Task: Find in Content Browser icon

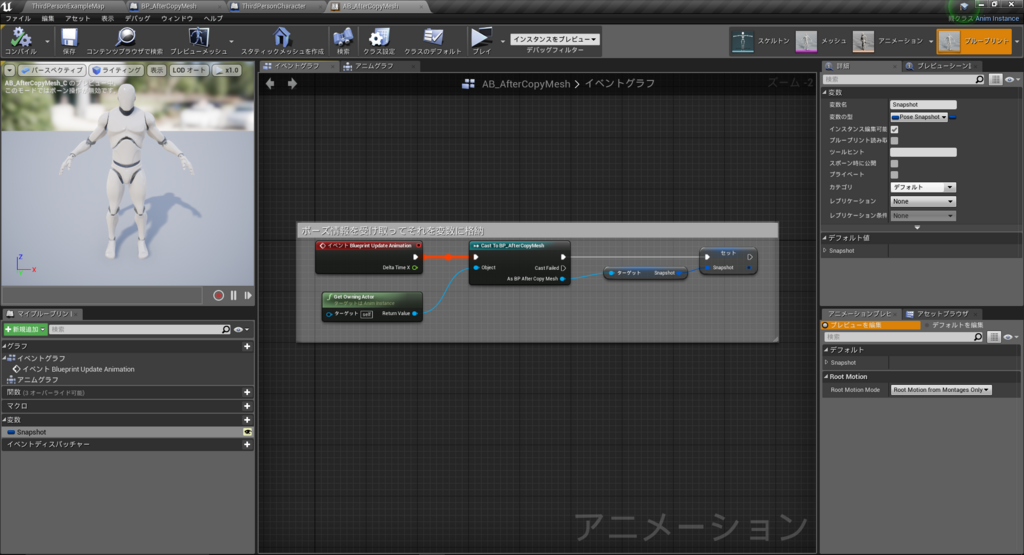Action: (125, 38)
